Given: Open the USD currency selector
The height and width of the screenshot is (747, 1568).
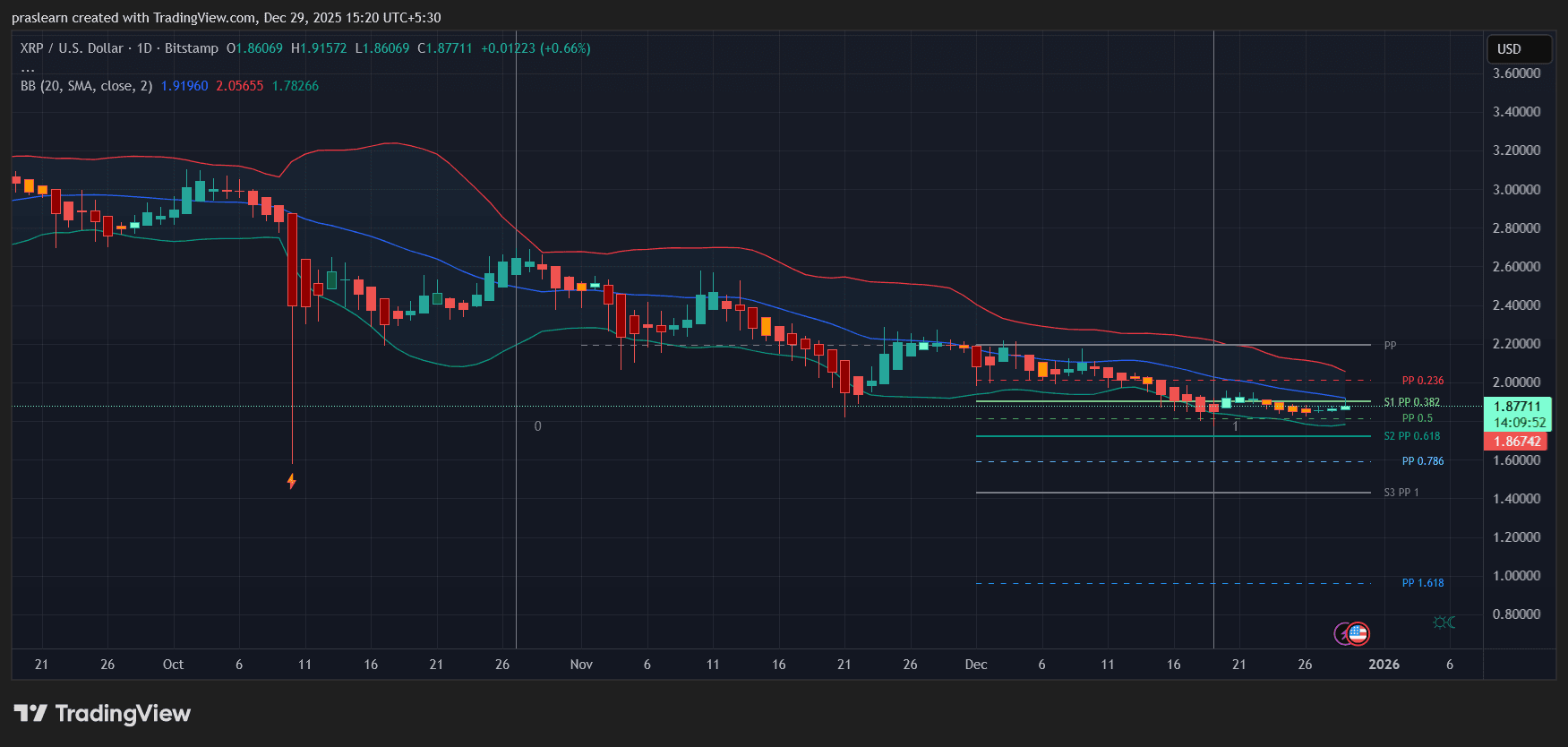Looking at the screenshot, I should coord(1519,49).
